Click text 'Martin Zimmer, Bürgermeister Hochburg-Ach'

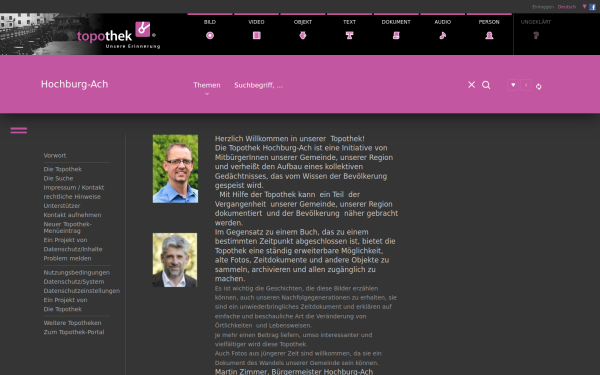(294, 372)
